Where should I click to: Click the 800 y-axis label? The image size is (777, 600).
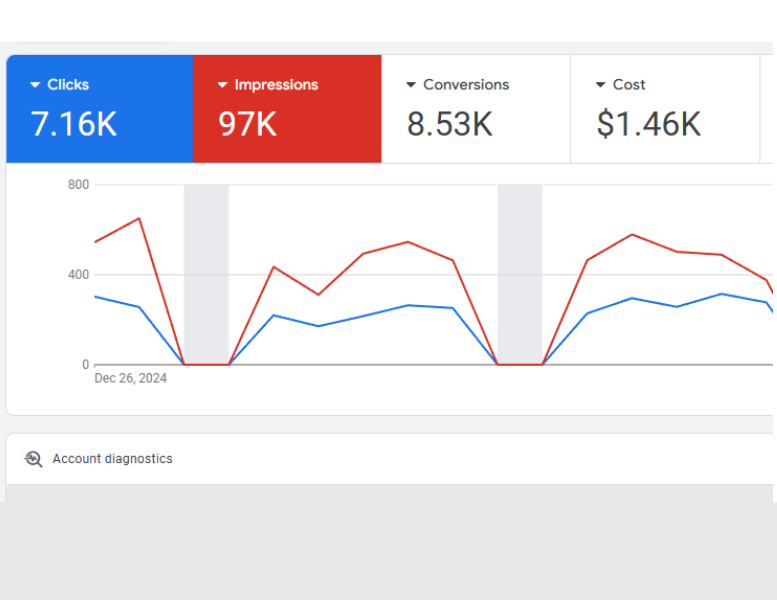[x=78, y=185]
